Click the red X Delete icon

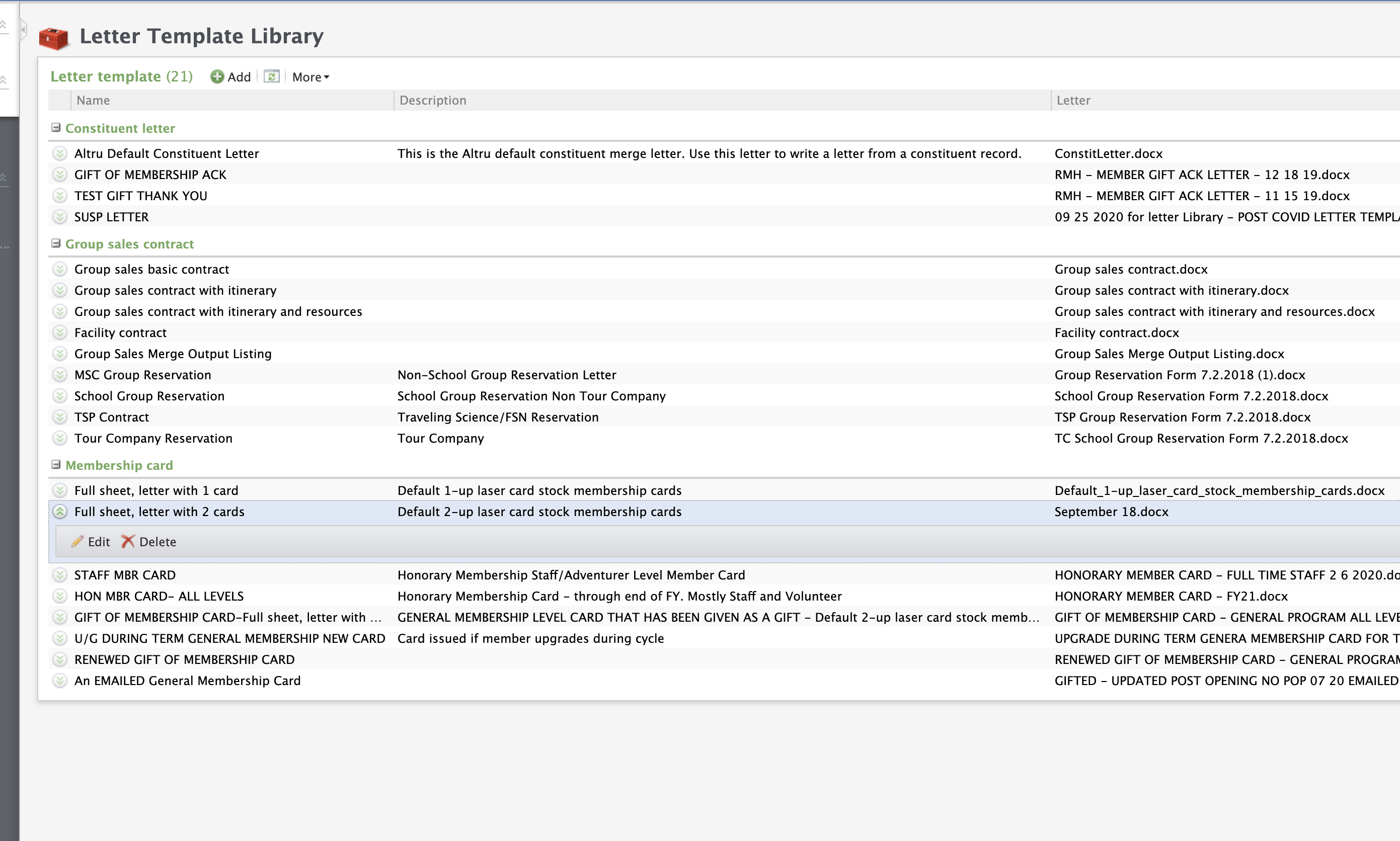(x=128, y=542)
